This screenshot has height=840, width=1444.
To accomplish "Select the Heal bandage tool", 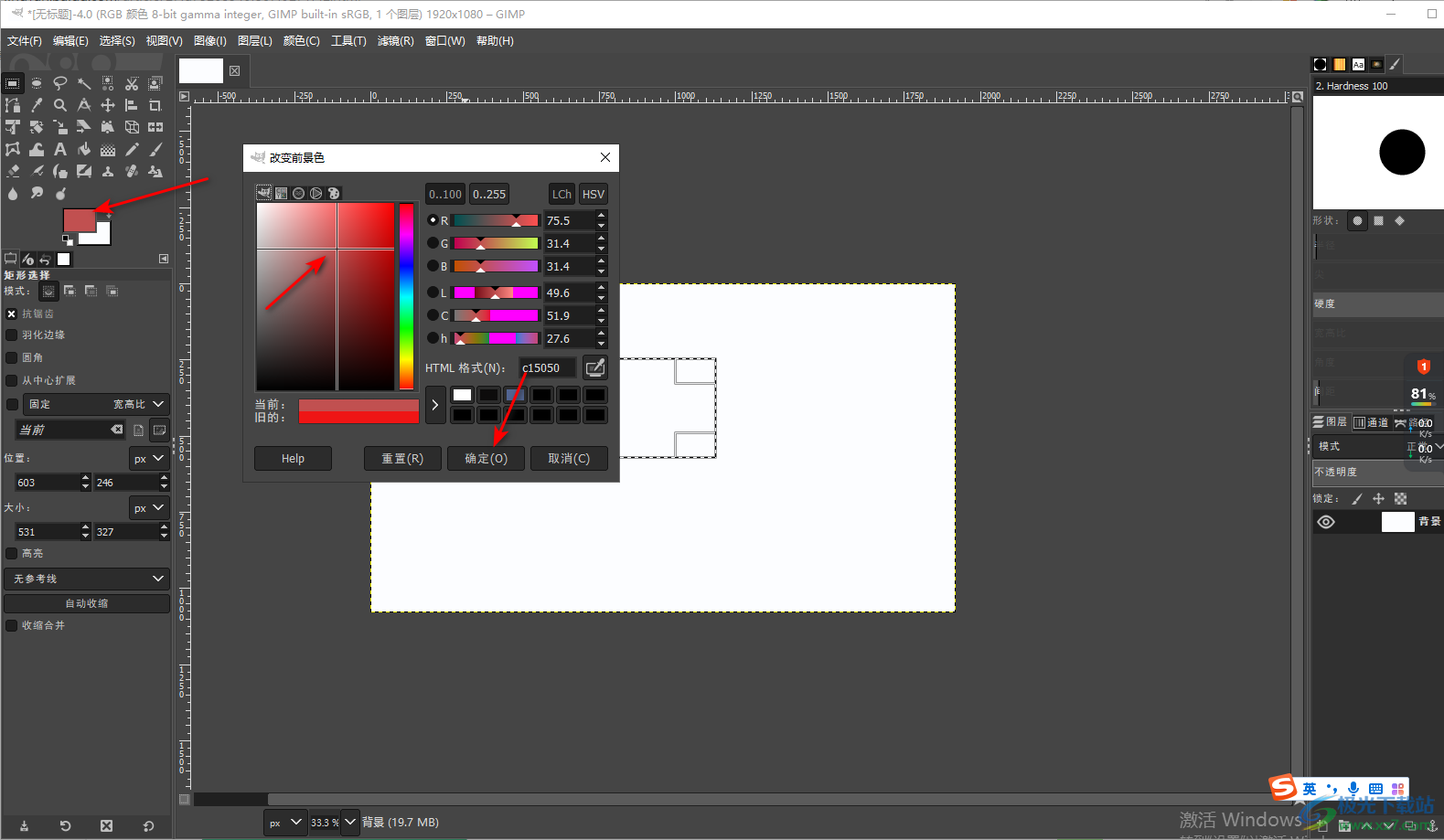I will tap(132, 171).
